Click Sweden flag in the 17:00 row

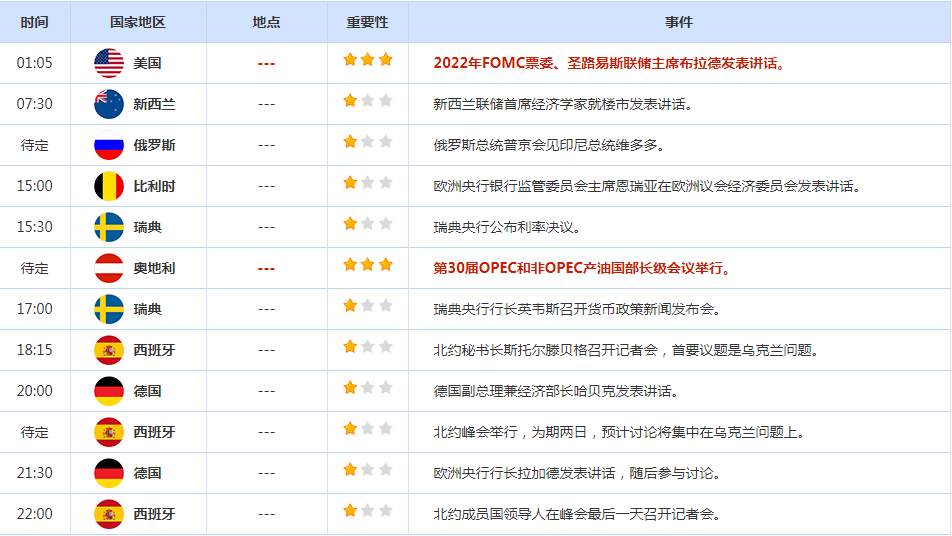tap(109, 309)
